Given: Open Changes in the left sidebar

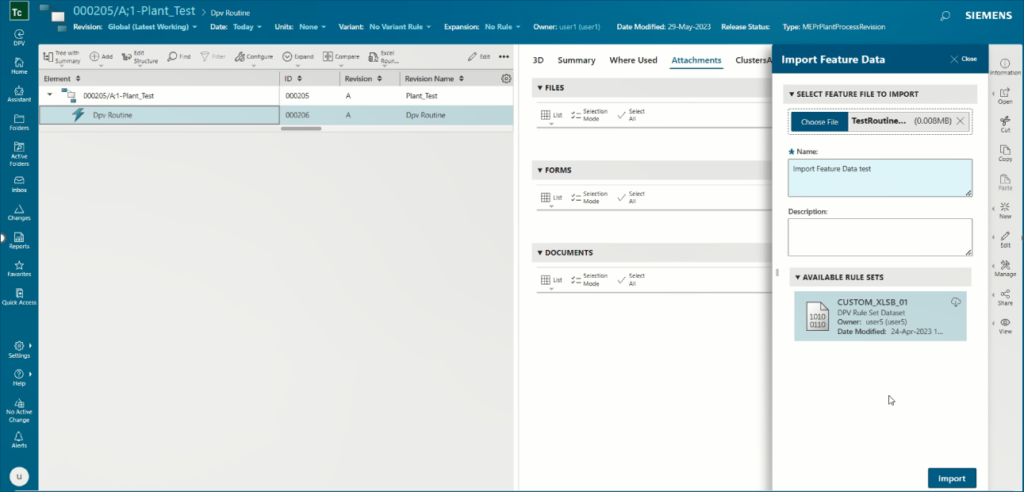Looking at the screenshot, I should pyautogui.click(x=19, y=212).
